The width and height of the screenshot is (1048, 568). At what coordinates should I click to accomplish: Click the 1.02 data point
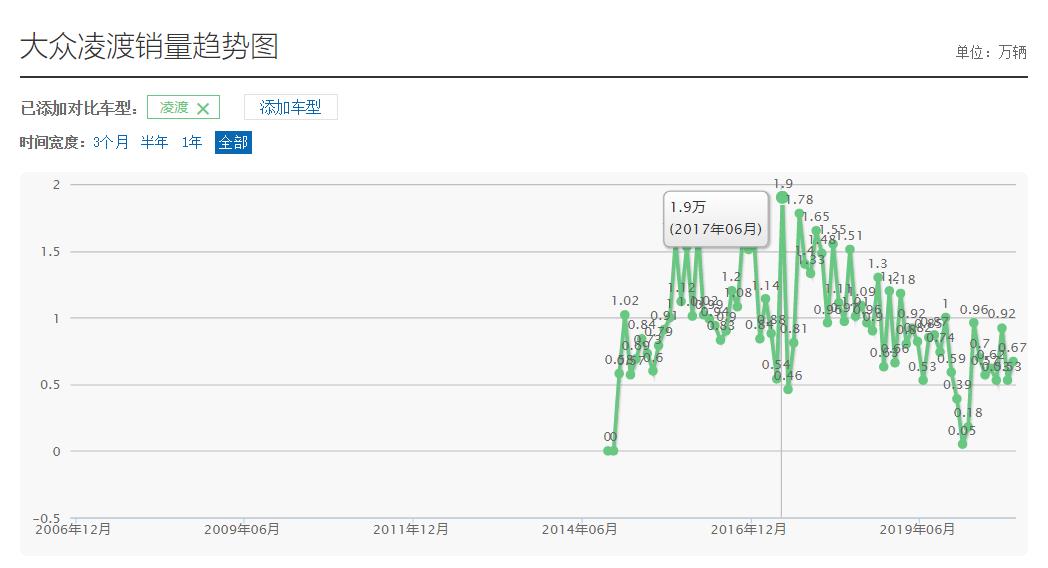(624, 314)
